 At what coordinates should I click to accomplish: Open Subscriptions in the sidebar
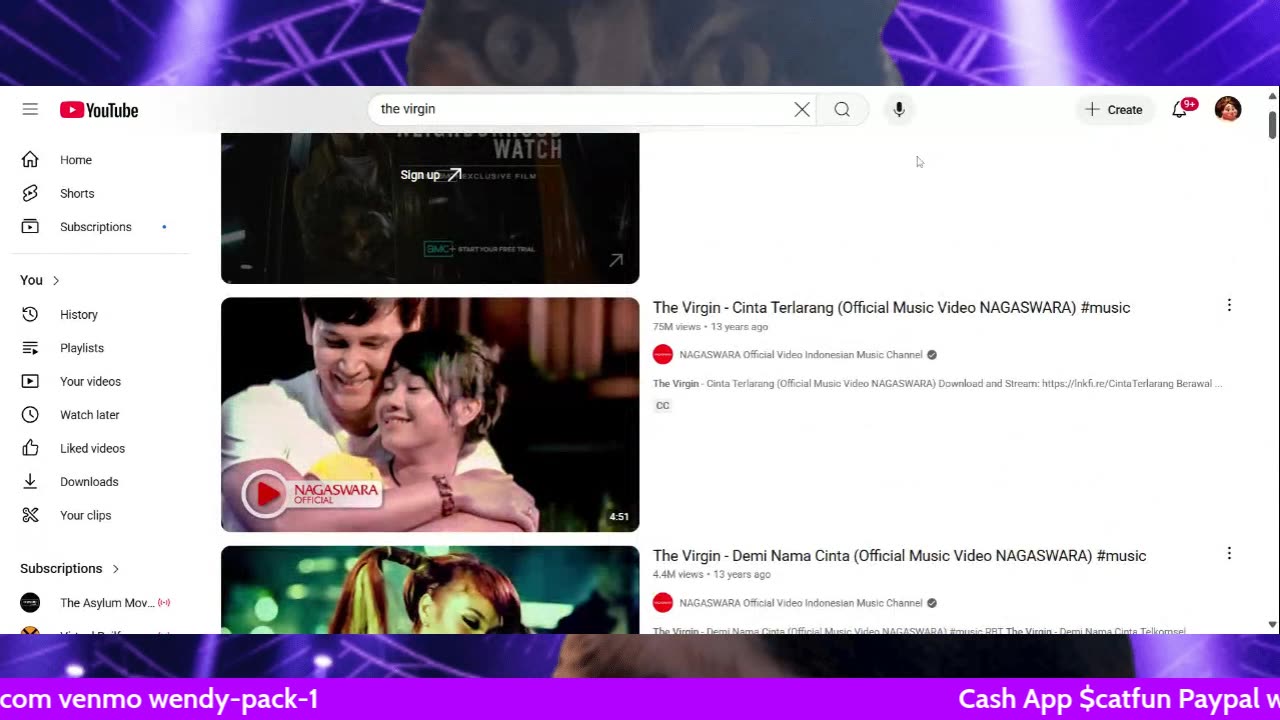(95, 227)
